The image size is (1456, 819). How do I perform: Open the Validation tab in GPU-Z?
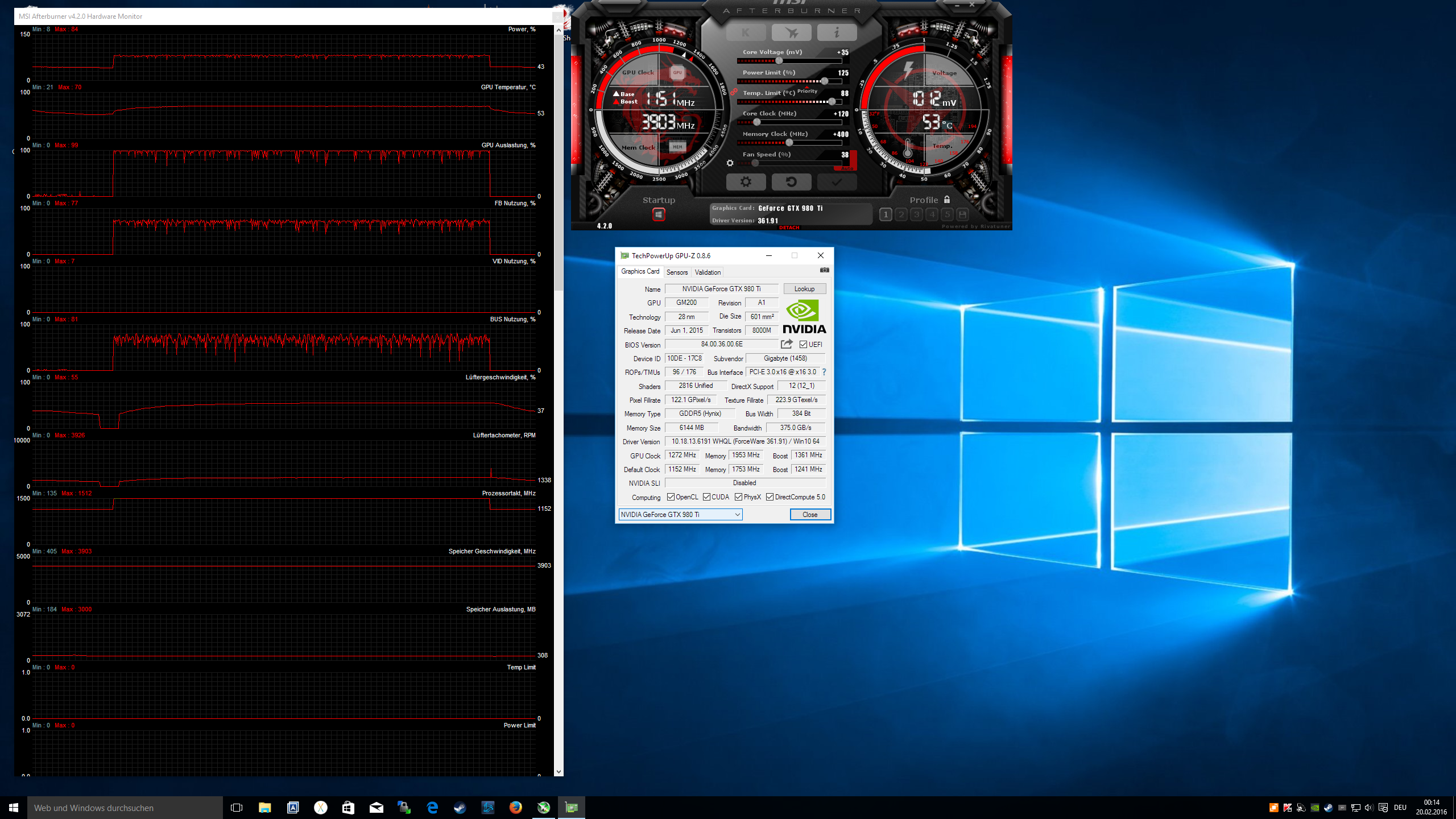click(708, 272)
